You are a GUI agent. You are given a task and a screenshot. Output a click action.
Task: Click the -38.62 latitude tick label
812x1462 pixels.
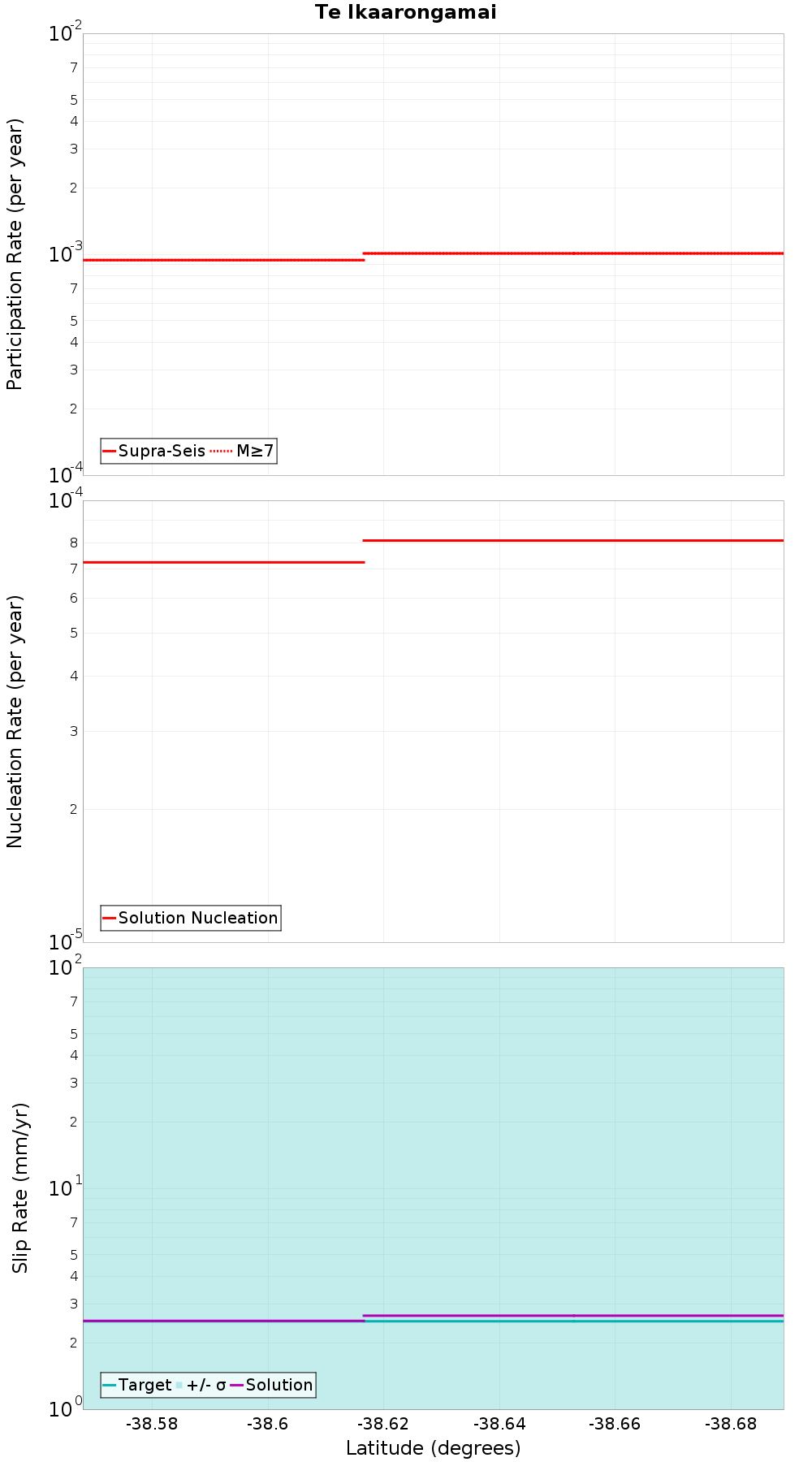(x=384, y=1424)
